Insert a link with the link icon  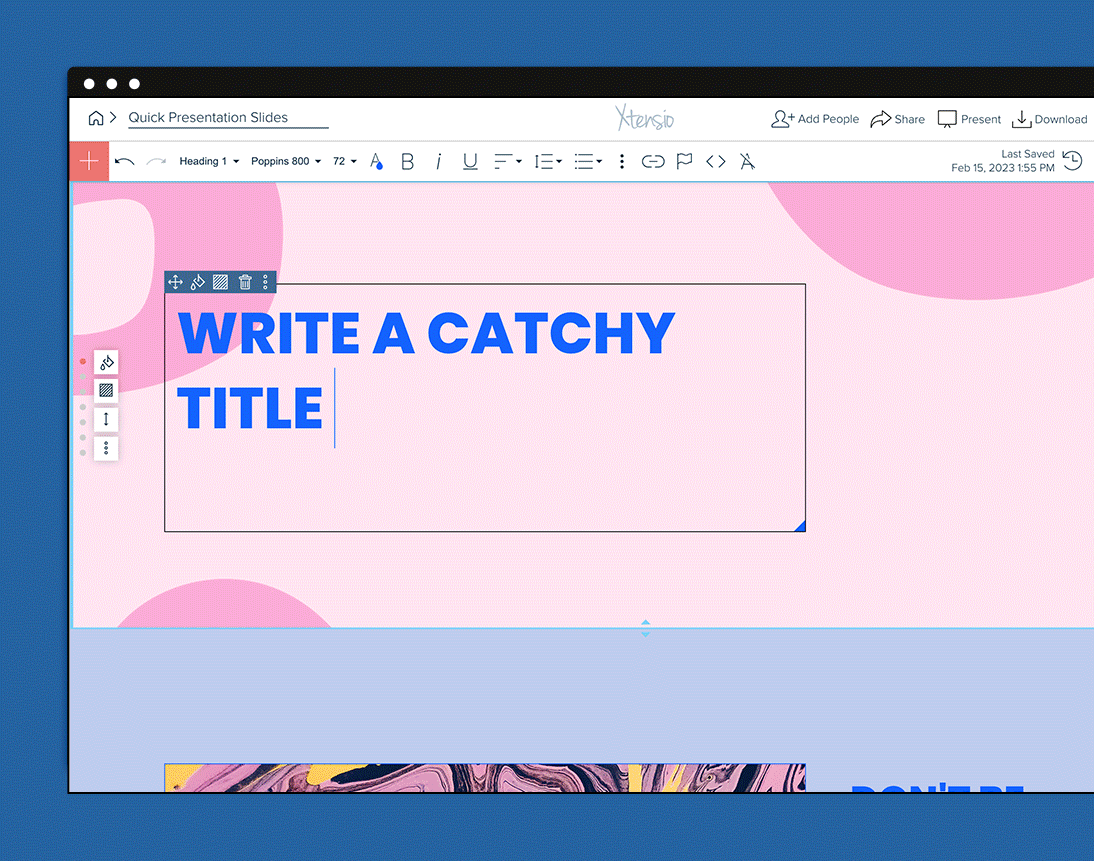coord(653,162)
